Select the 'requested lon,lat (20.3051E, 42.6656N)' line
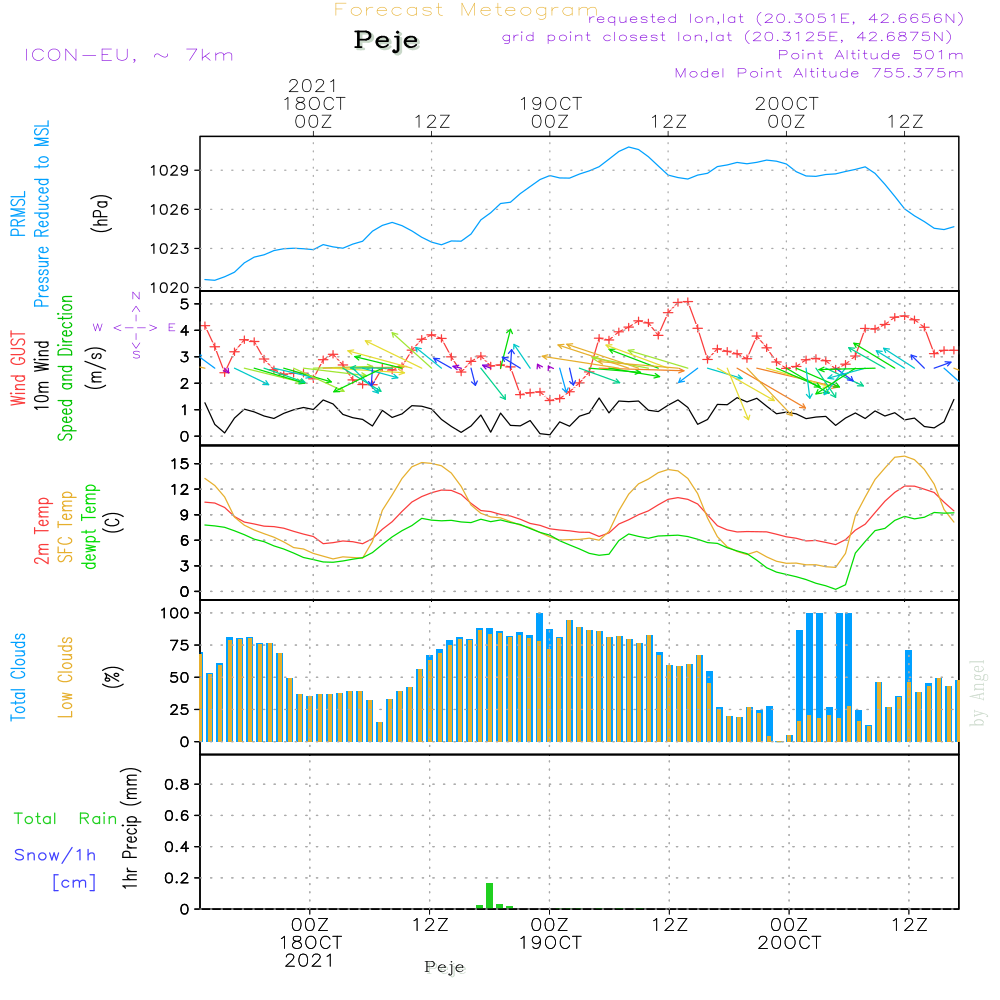 [x=776, y=19]
